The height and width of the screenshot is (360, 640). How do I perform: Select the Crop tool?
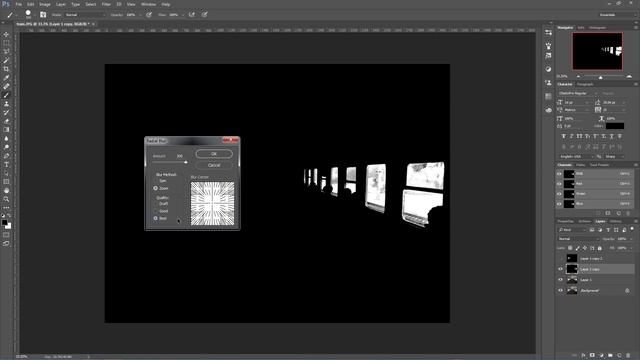pos(6,69)
